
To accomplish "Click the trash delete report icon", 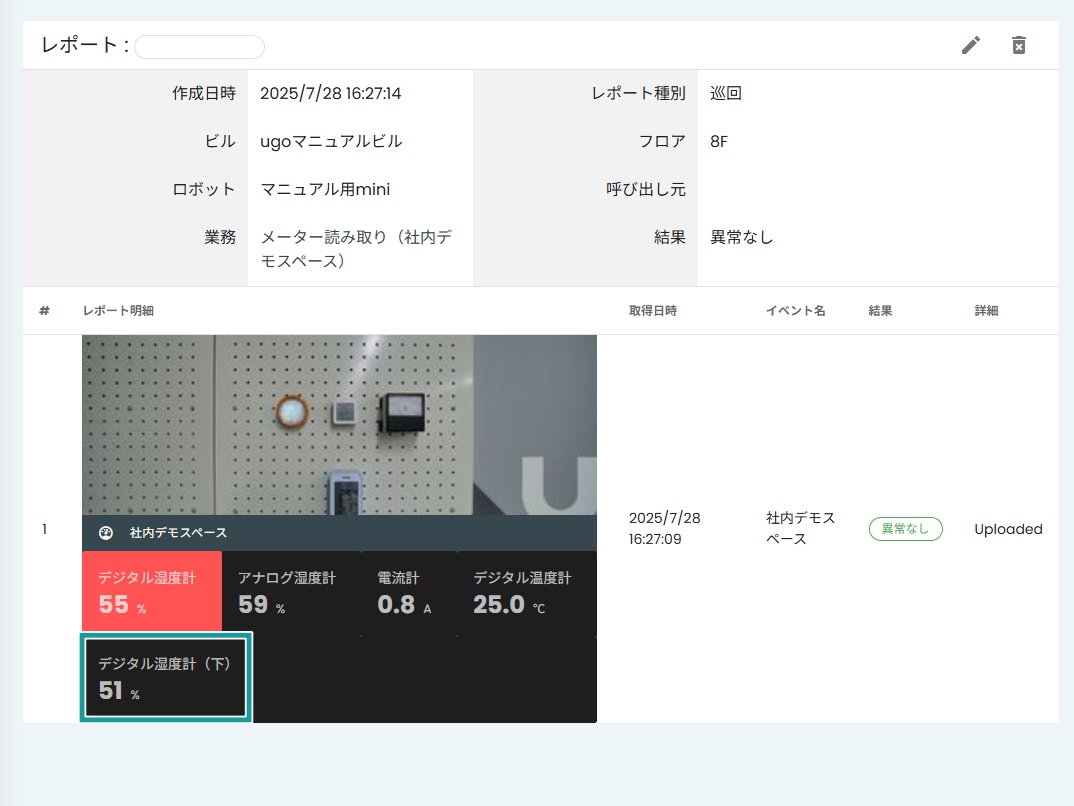I will click(1019, 45).
